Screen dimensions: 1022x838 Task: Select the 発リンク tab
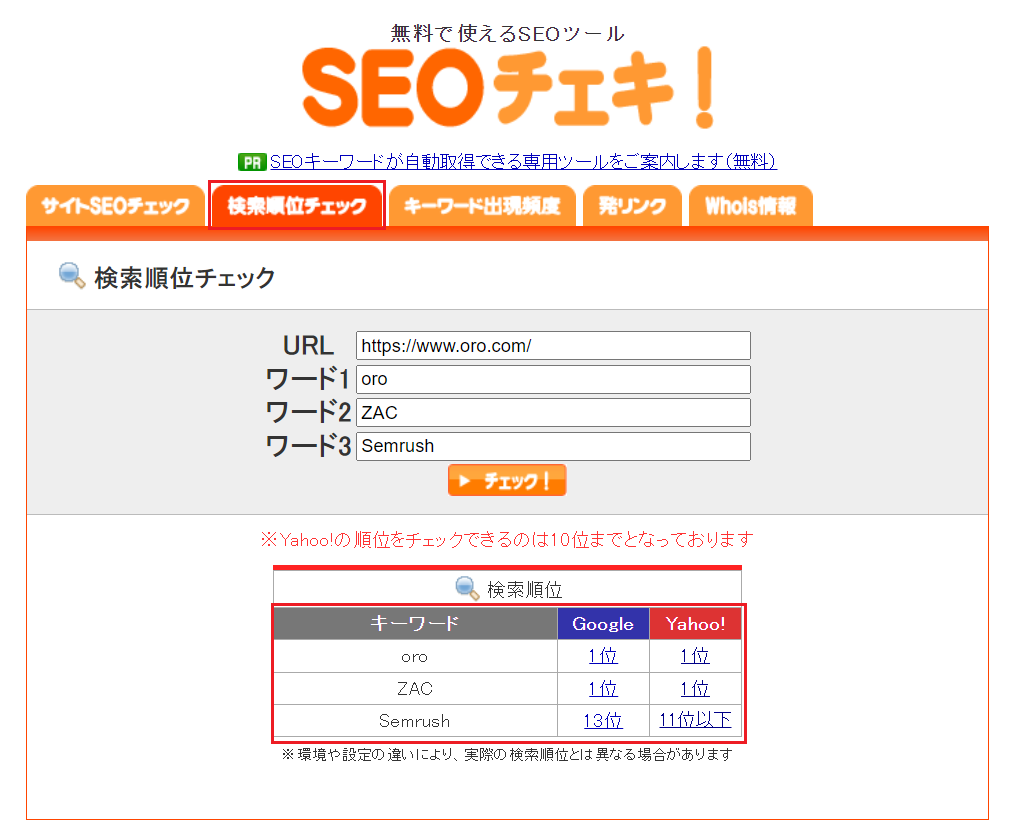pos(632,206)
